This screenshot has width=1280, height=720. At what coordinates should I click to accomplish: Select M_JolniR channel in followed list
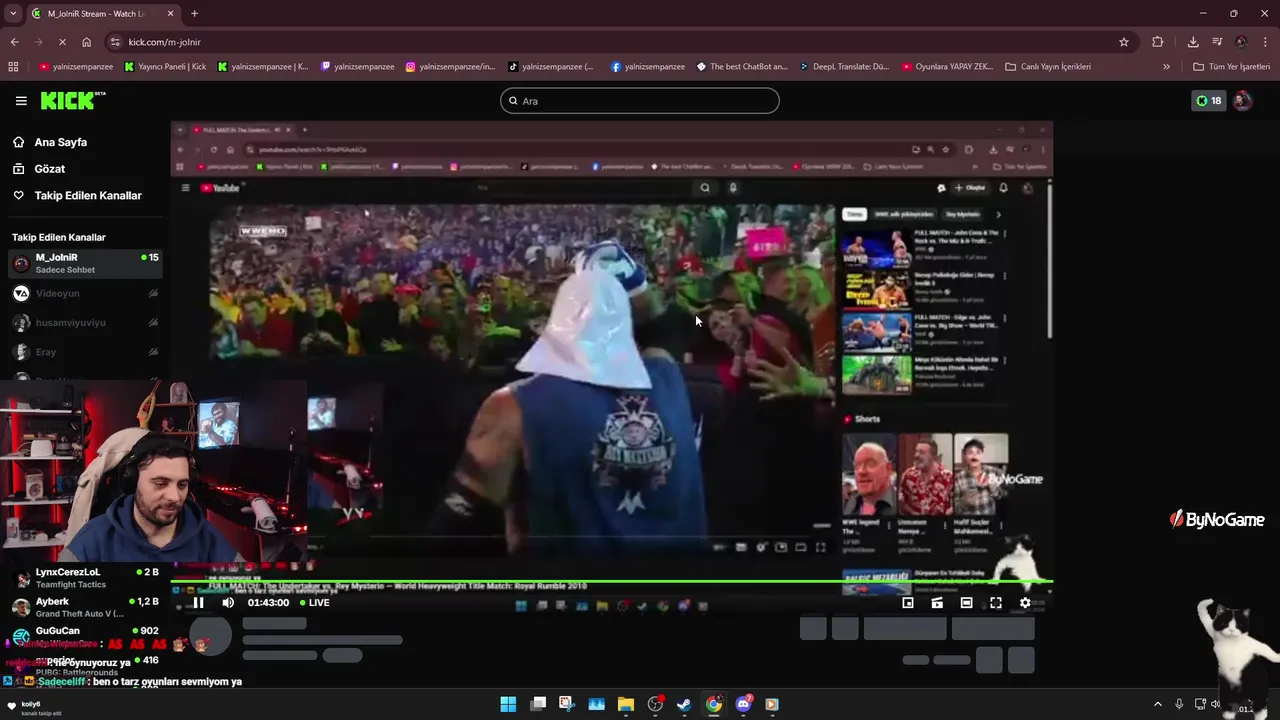85,263
